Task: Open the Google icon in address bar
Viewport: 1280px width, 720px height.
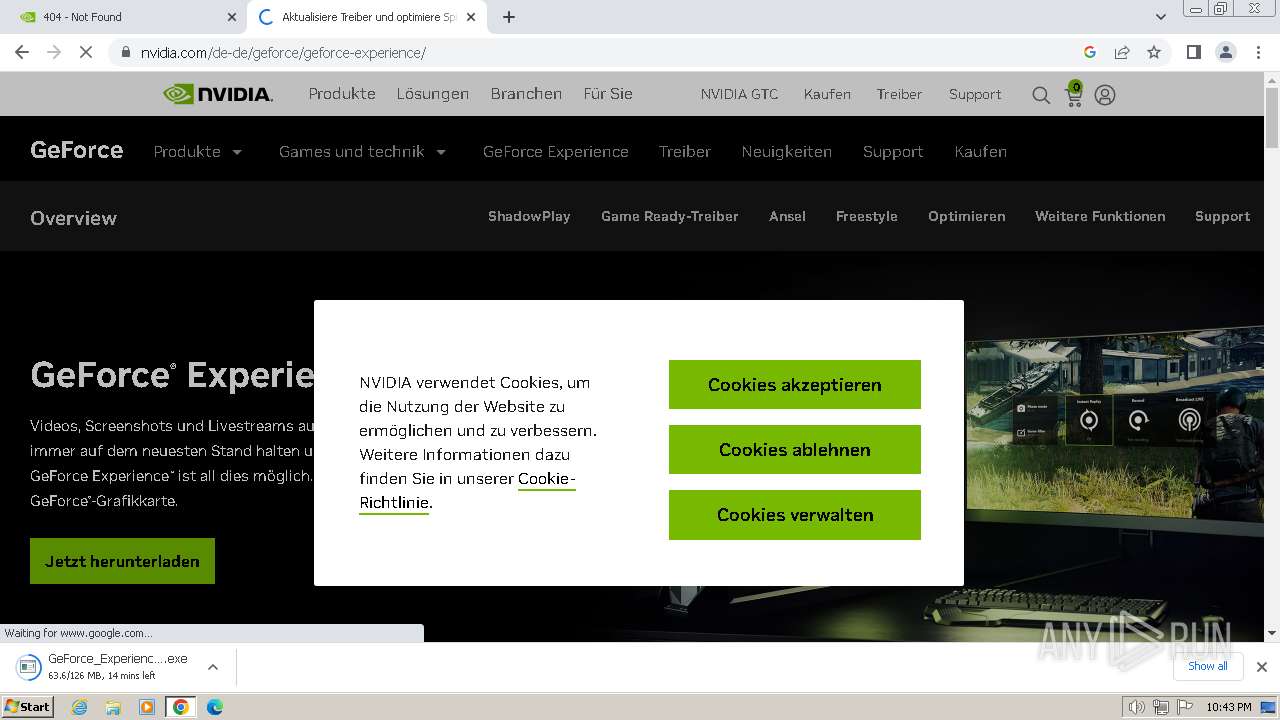Action: (1090, 52)
